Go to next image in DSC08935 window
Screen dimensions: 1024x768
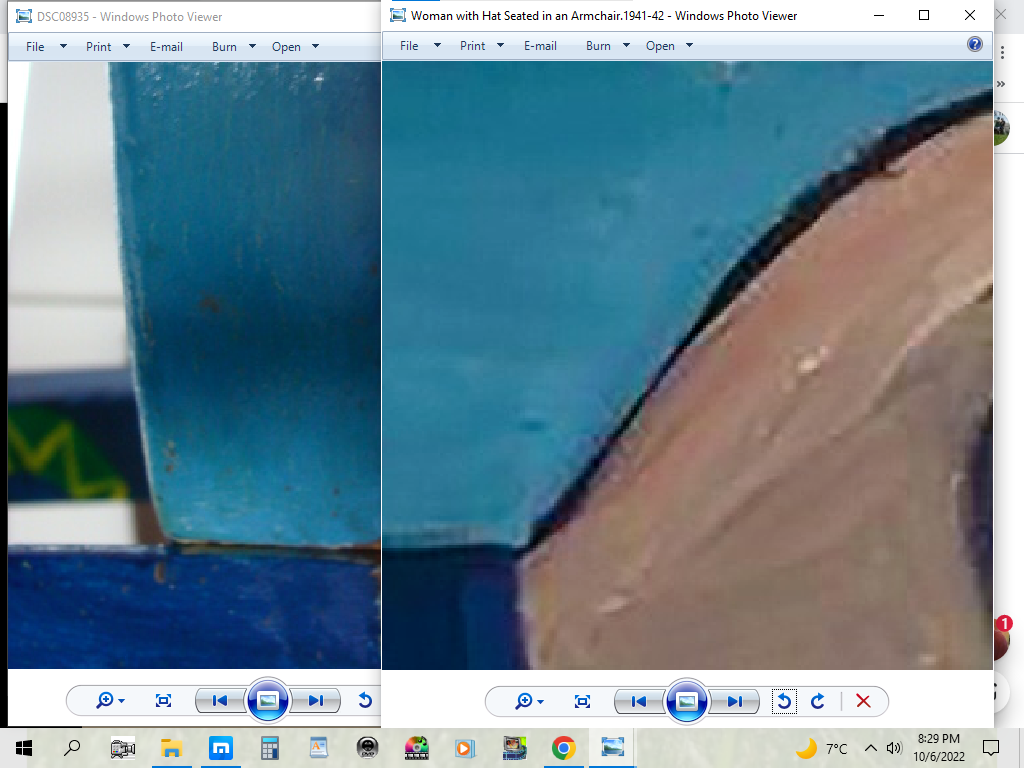(x=315, y=701)
